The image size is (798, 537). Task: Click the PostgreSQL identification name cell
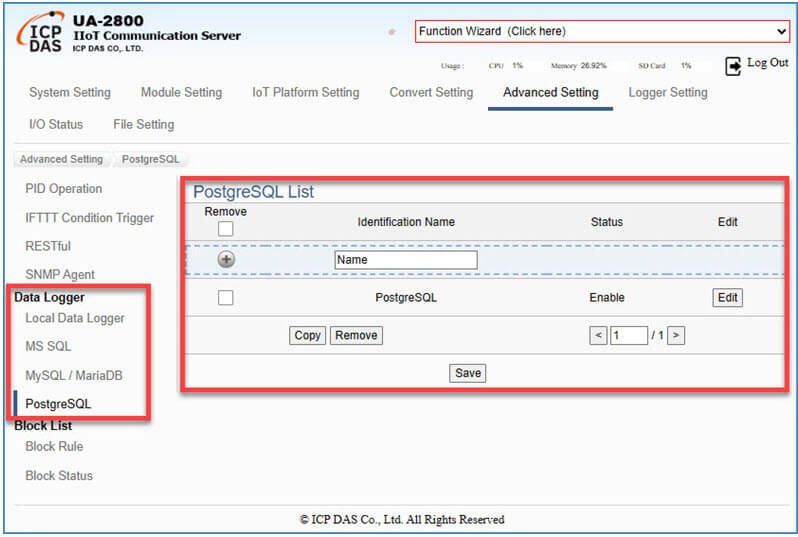(x=406, y=298)
